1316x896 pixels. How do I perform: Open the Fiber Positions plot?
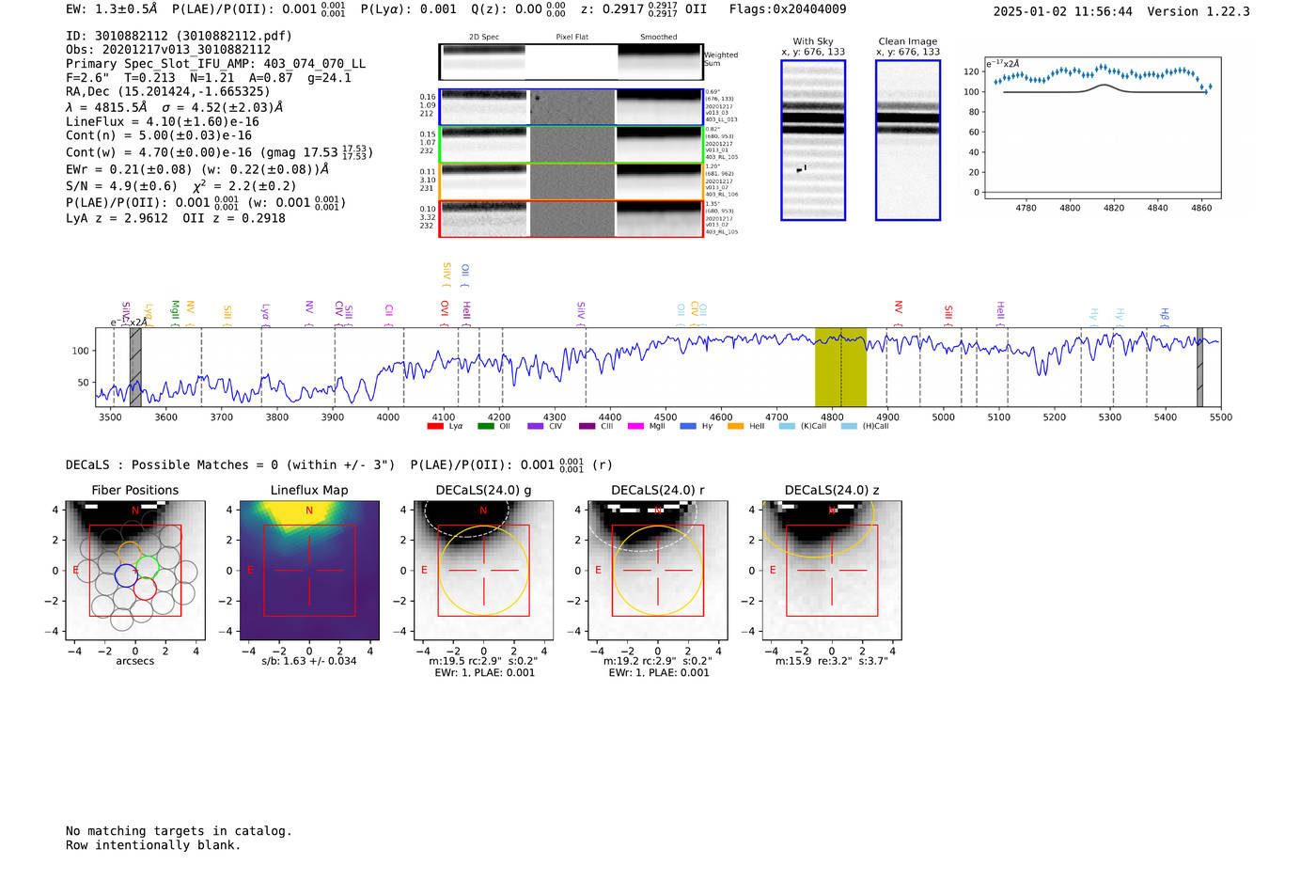pos(135,570)
